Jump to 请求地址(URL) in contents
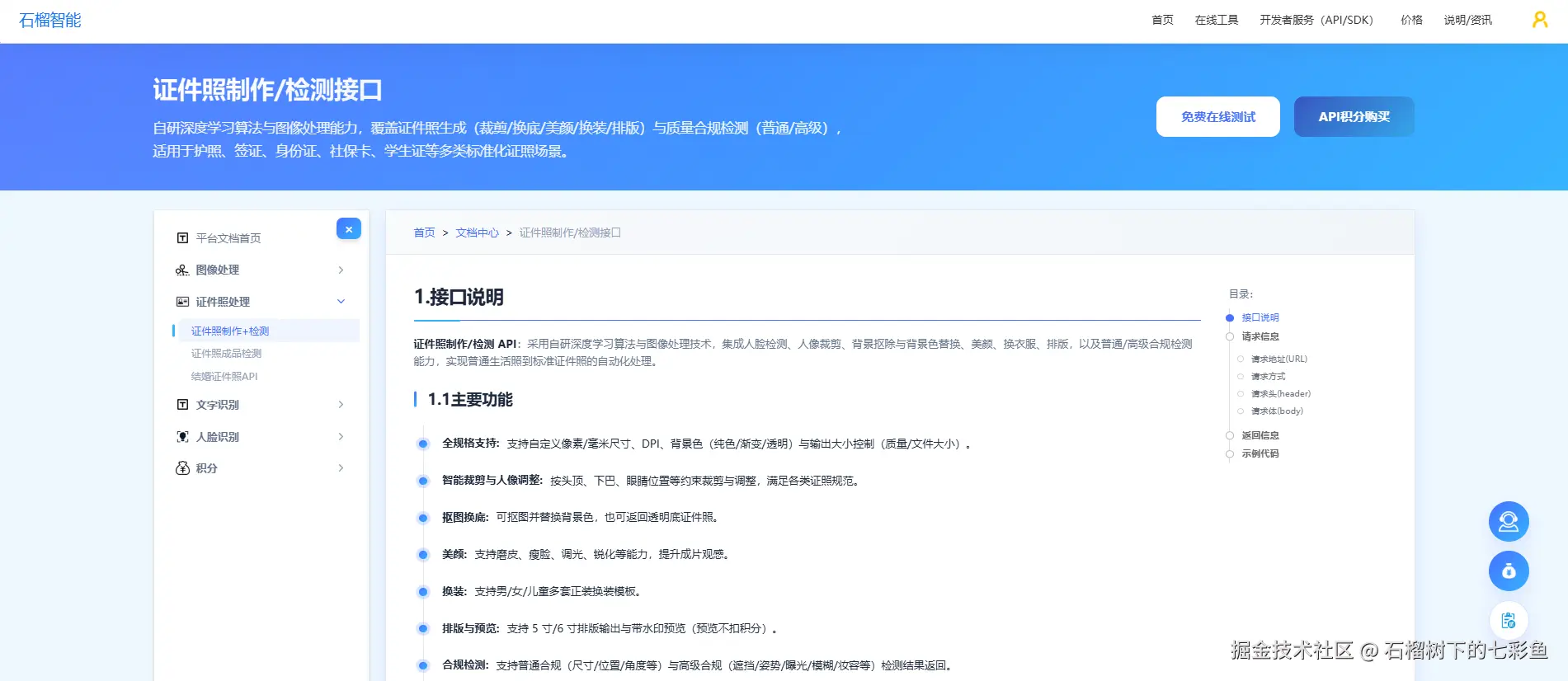The image size is (1568, 681). pyautogui.click(x=1278, y=359)
